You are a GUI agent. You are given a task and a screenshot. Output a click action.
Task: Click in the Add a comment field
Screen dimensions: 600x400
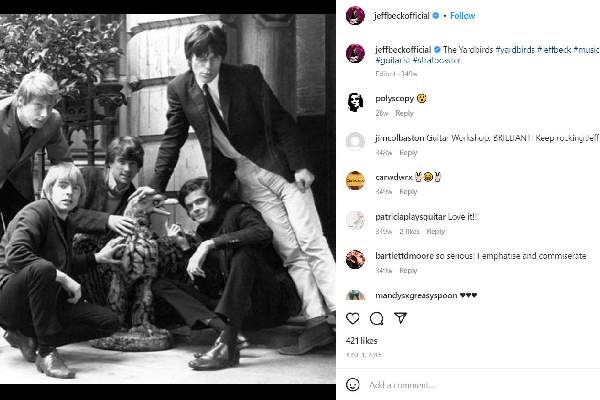click(x=450, y=384)
